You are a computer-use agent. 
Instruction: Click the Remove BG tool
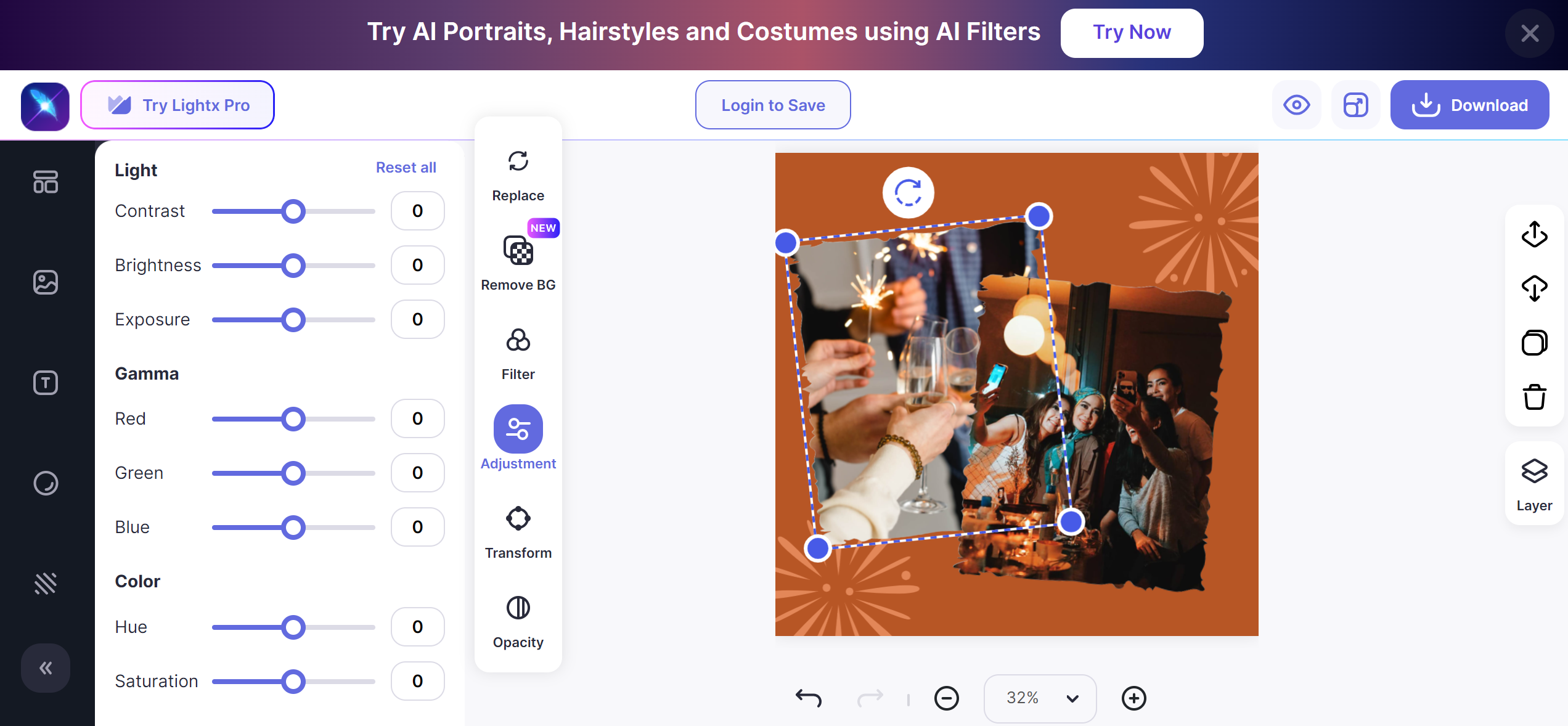pyautogui.click(x=518, y=264)
